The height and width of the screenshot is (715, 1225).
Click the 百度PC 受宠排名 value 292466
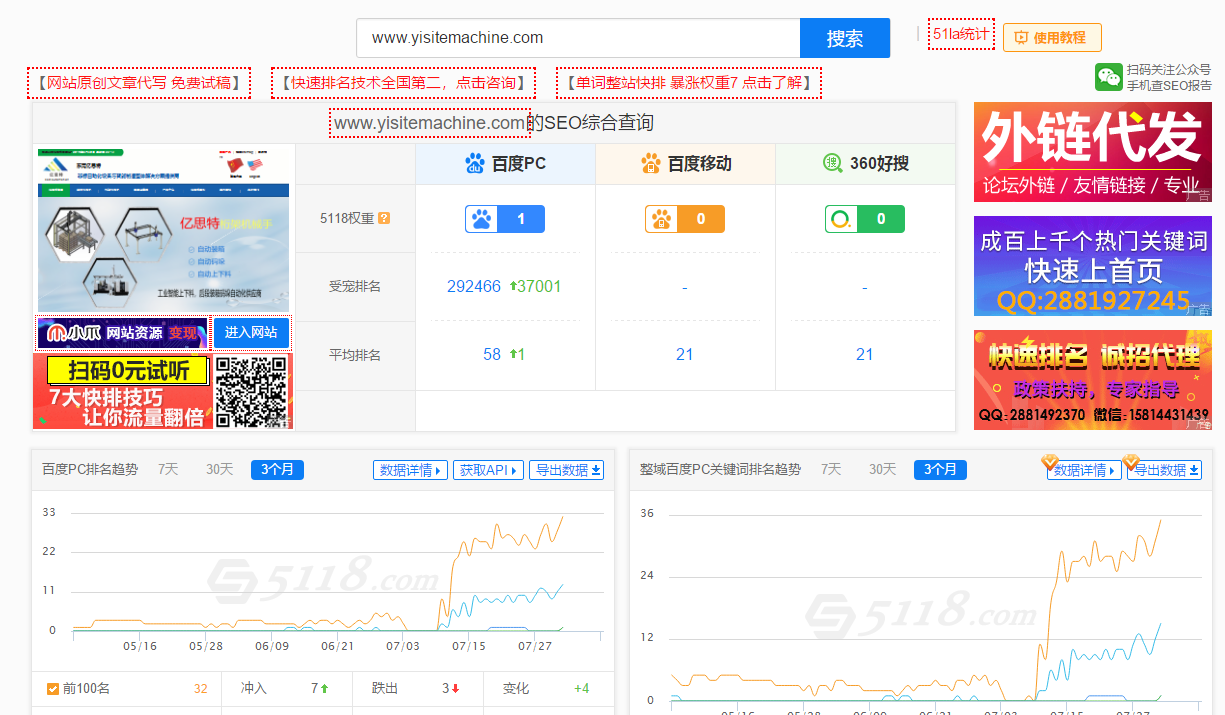tap(474, 287)
